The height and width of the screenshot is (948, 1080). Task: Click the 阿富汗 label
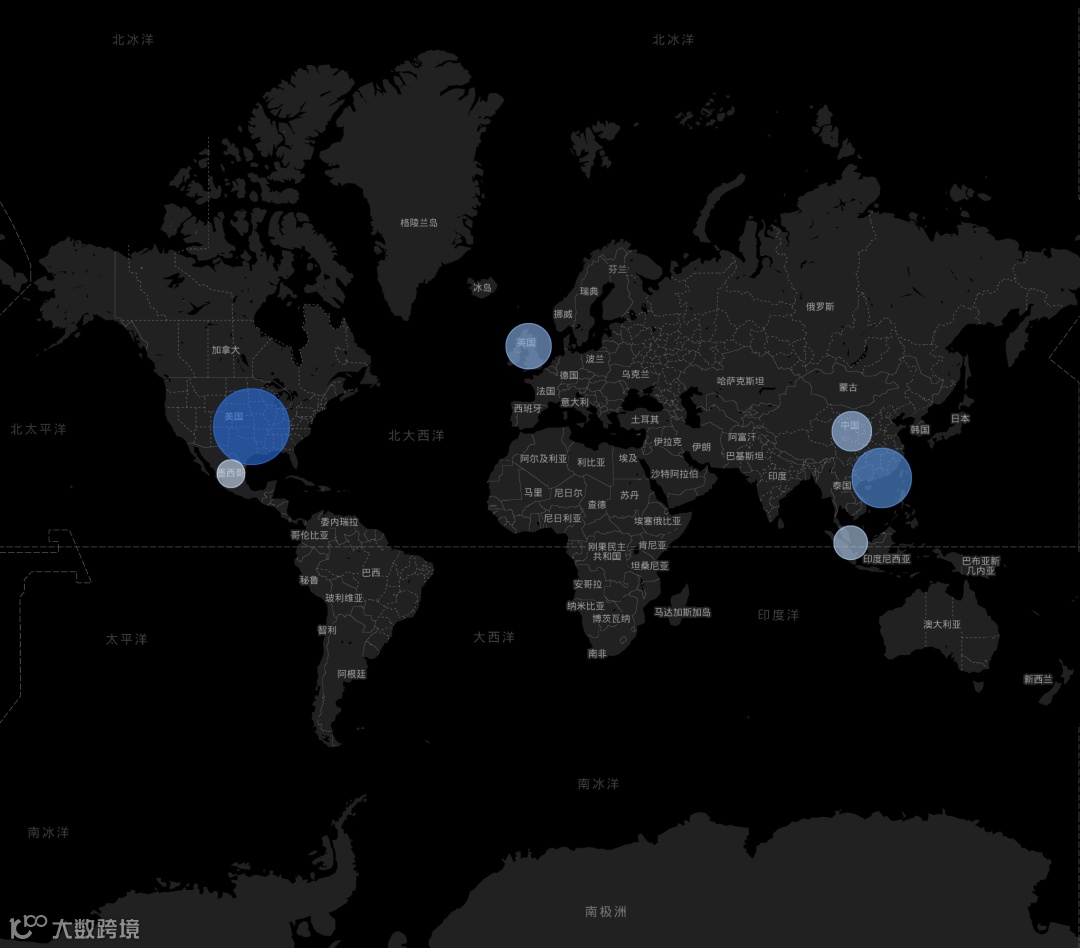742,437
